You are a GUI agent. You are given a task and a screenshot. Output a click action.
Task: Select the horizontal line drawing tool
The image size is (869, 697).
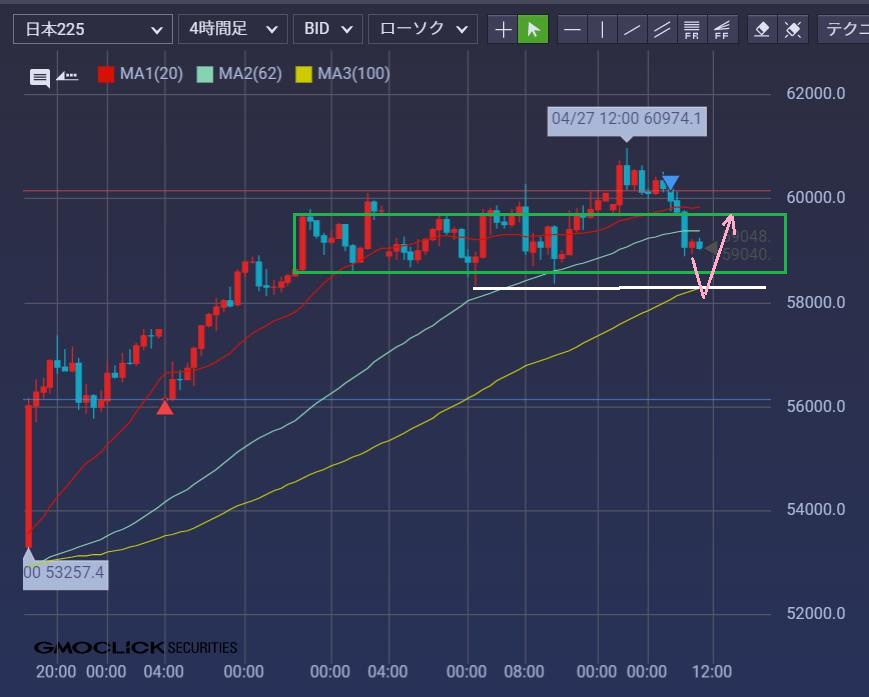[572, 29]
